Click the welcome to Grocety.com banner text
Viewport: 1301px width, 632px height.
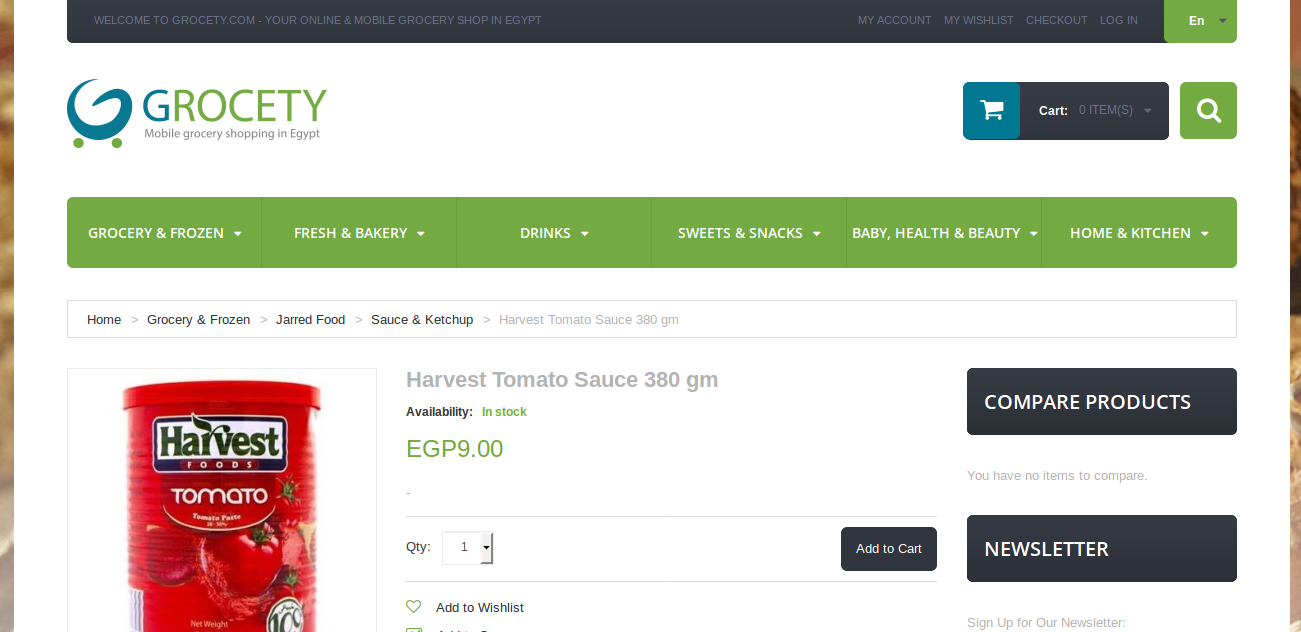click(x=318, y=20)
